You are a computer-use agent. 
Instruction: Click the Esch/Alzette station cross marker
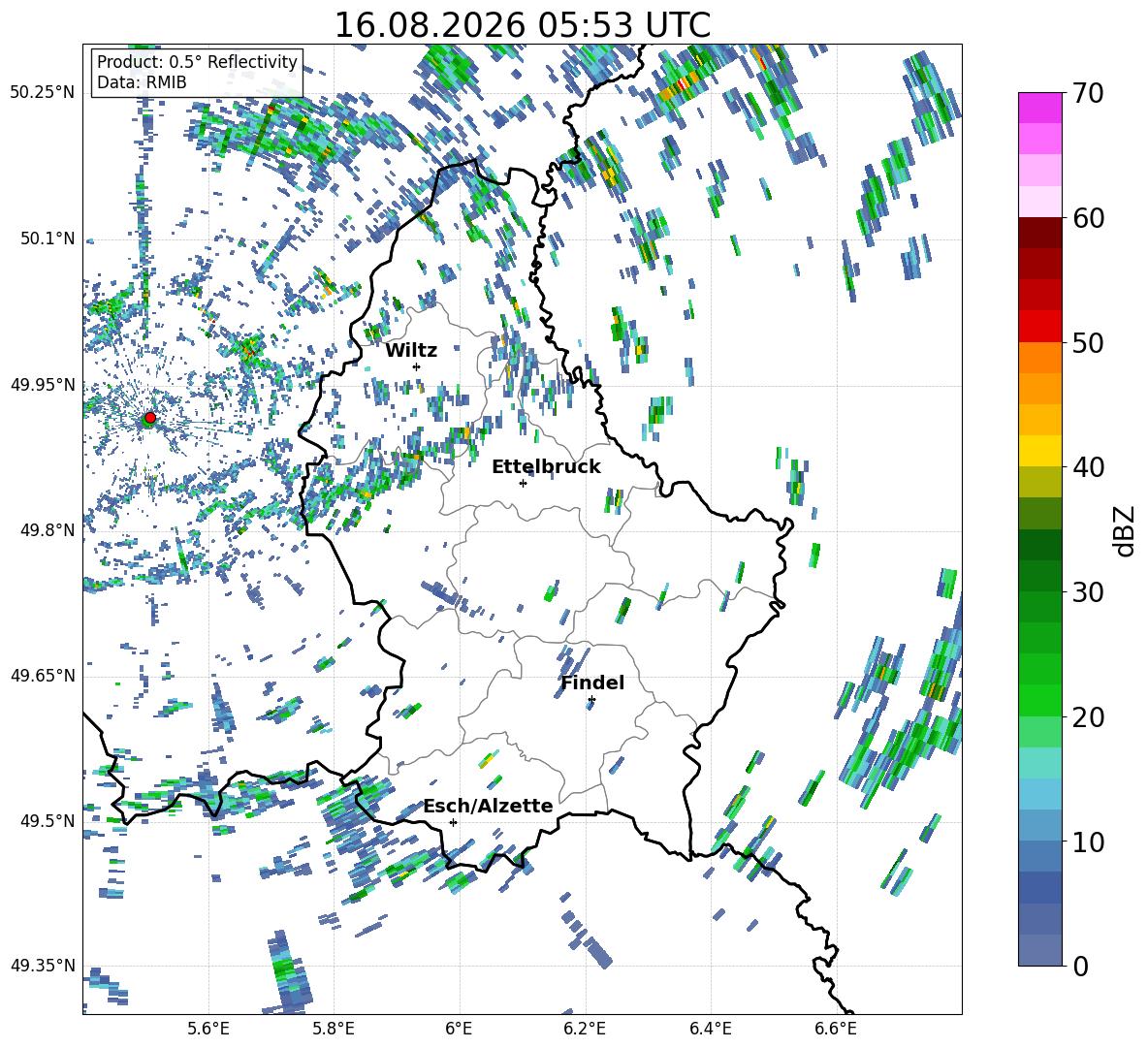(x=453, y=822)
